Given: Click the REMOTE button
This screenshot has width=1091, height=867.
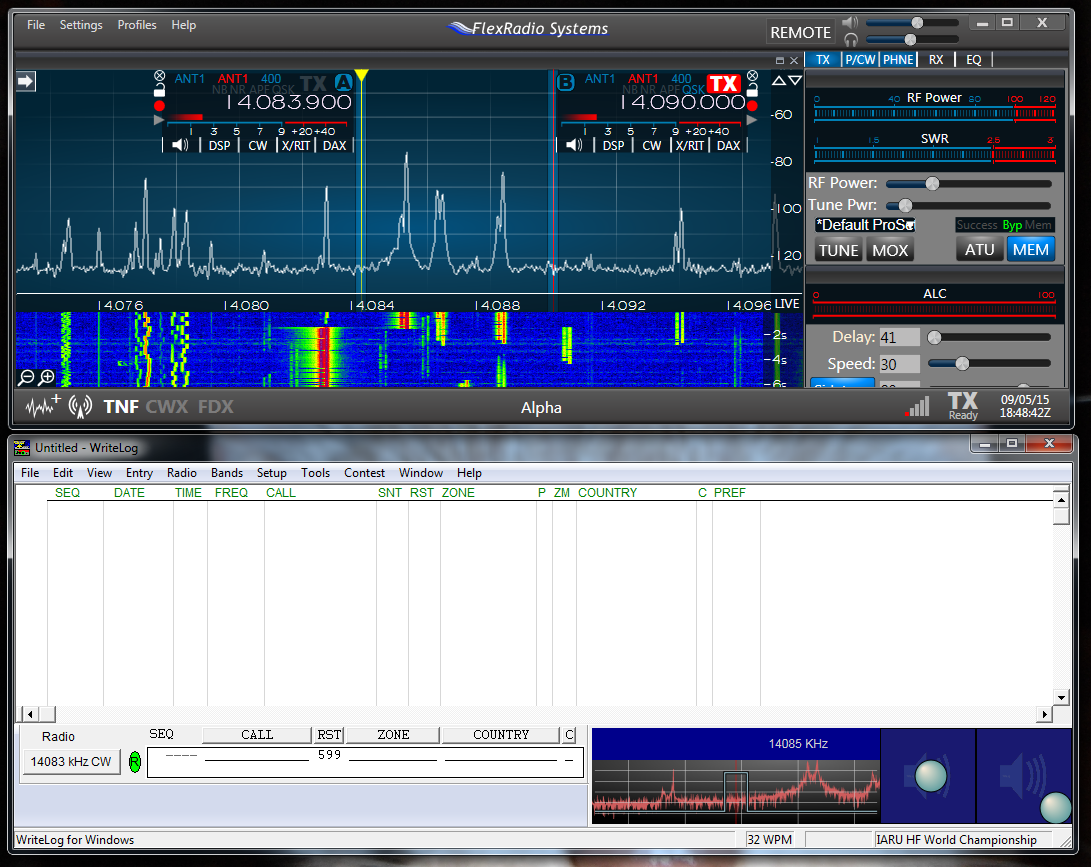Looking at the screenshot, I should pyautogui.click(x=800, y=33).
